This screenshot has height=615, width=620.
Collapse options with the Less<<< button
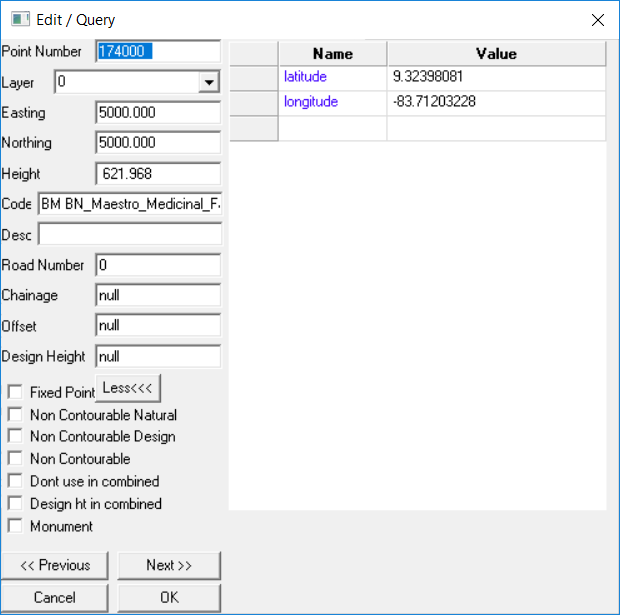point(129,388)
